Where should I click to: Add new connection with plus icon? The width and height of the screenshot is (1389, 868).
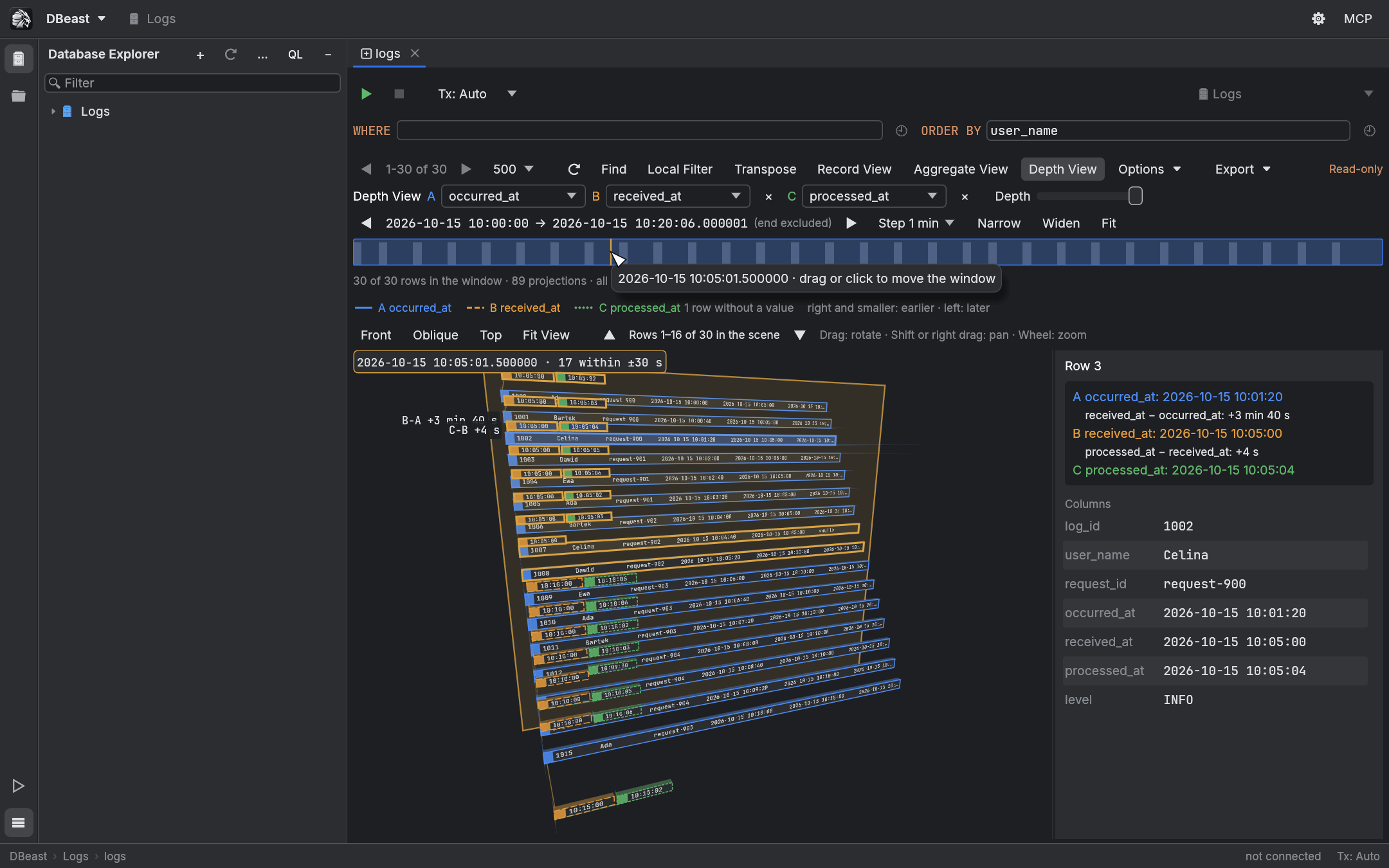tap(200, 55)
